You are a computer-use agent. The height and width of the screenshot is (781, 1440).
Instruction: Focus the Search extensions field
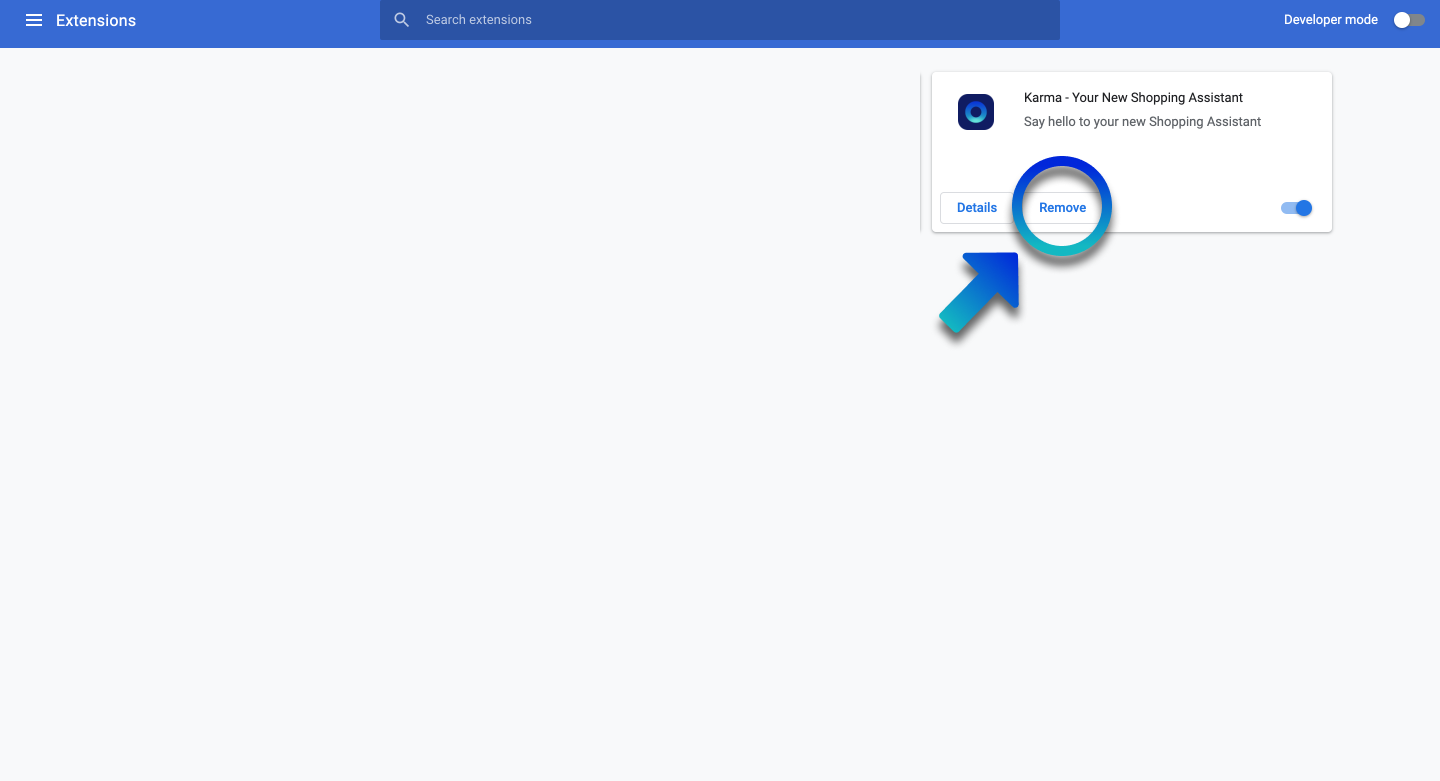point(720,20)
